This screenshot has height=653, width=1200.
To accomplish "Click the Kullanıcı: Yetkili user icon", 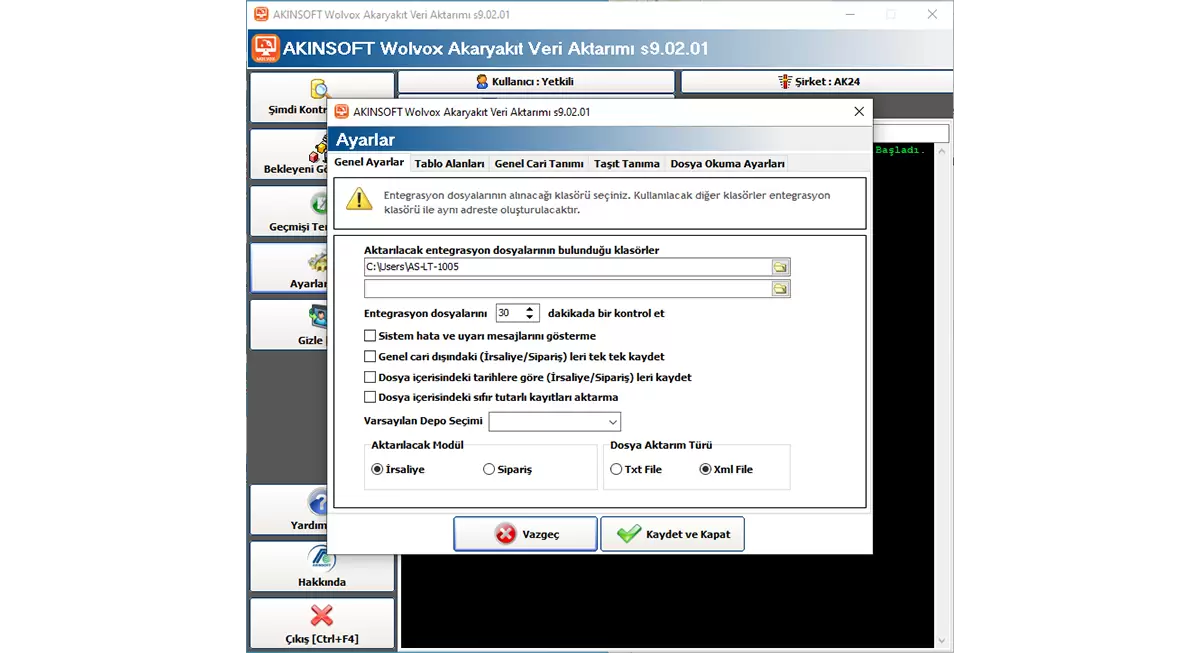I will tap(482, 82).
